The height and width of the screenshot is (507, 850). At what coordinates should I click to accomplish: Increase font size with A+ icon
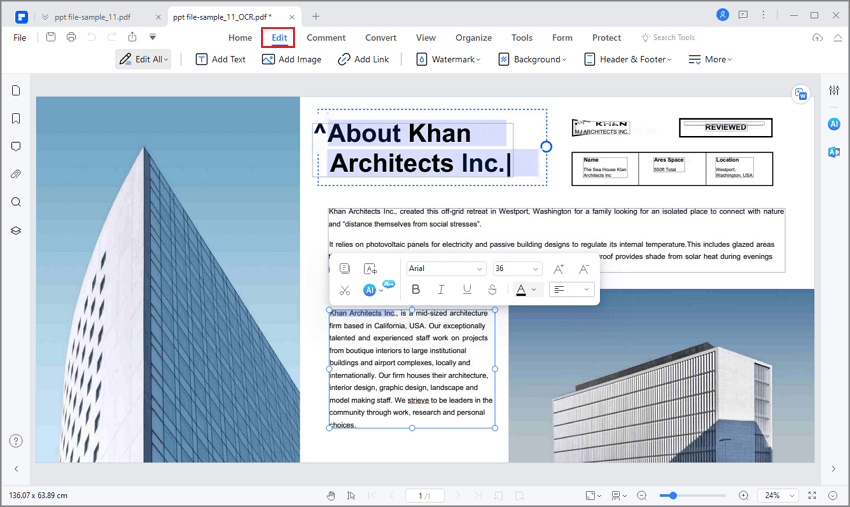558,268
